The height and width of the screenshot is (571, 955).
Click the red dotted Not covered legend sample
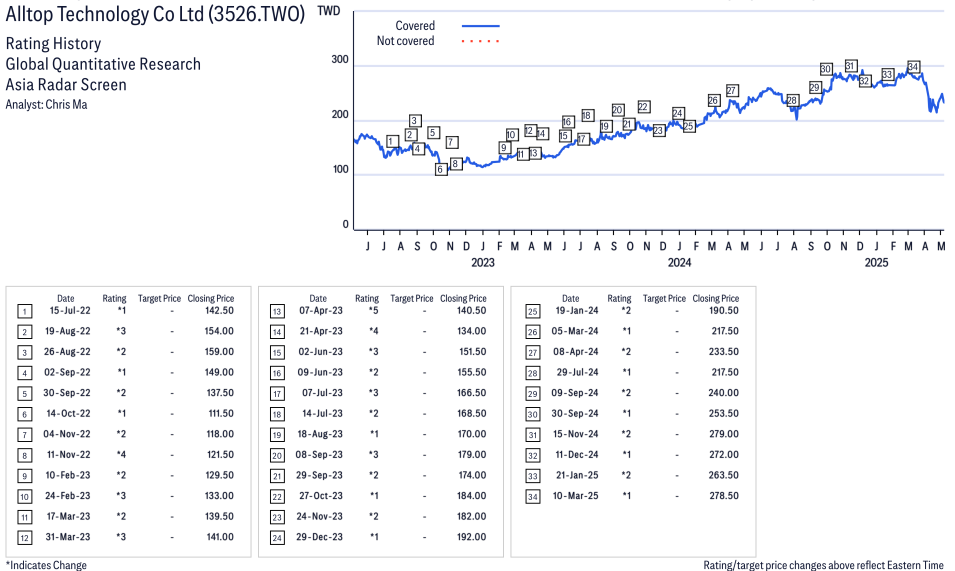coord(481,41)
